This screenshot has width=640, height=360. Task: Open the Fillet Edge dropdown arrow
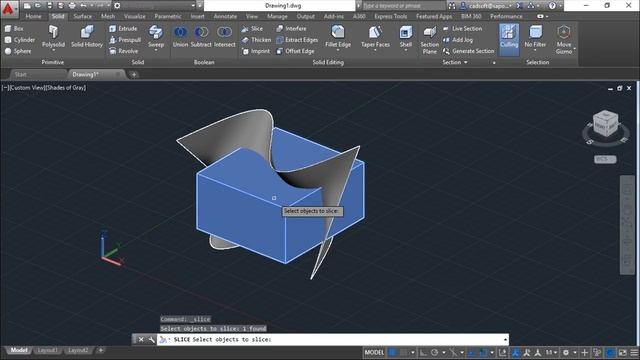click(338, 50)
